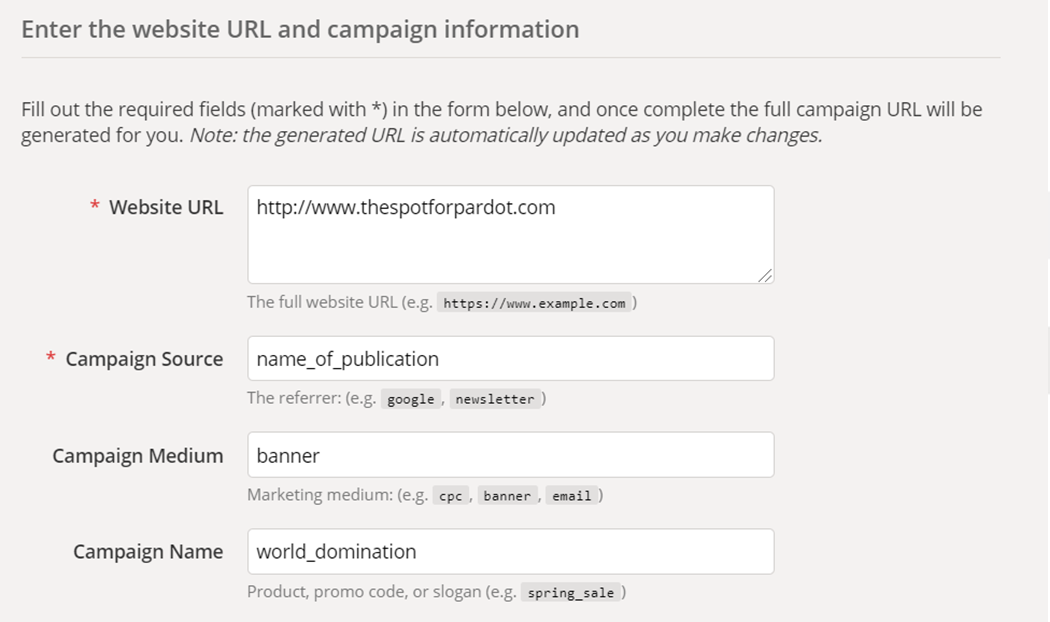Click the Website URL text area

(510, 234)
